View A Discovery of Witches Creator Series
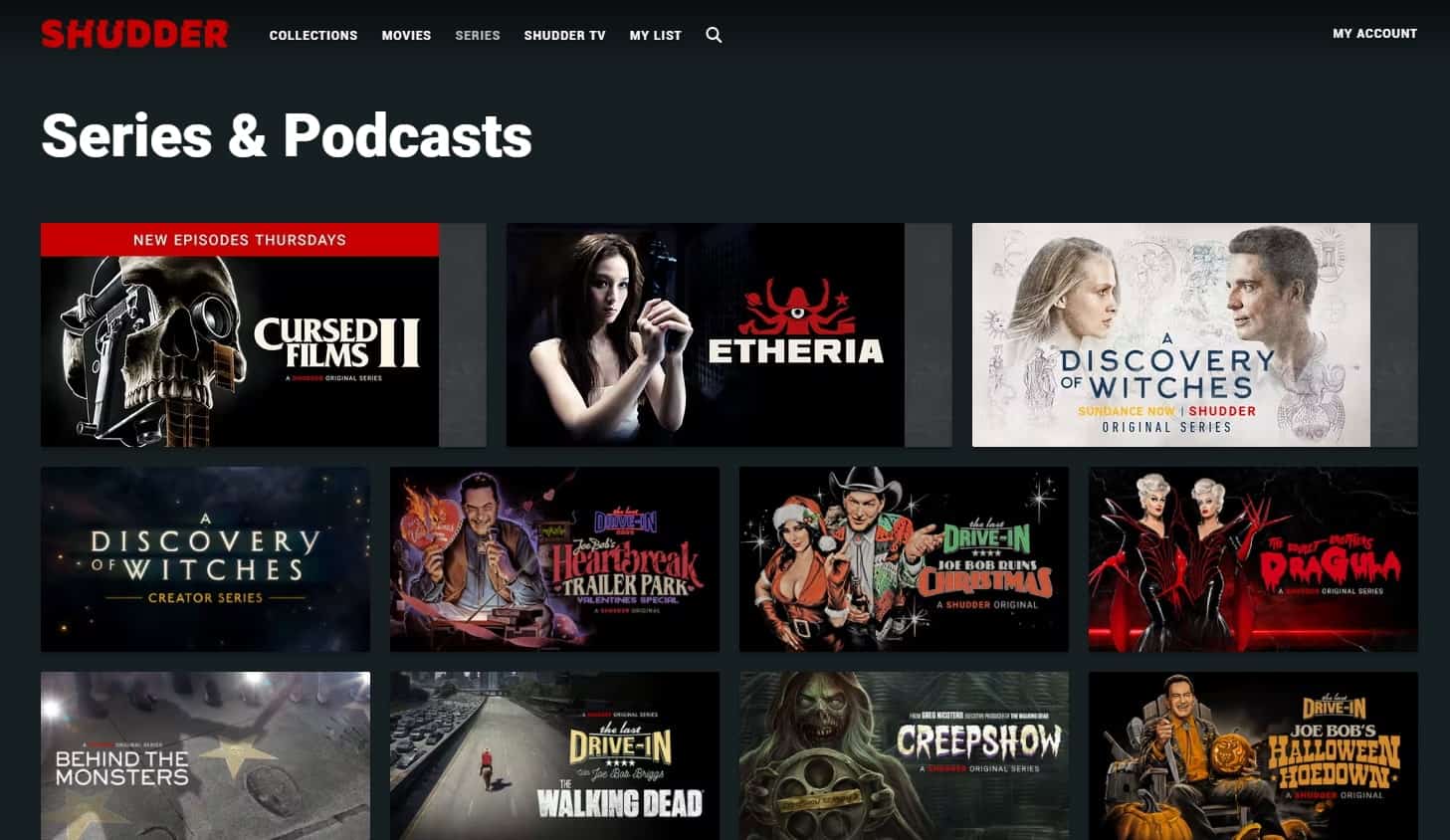Viewport: 1450px width, 840px height. pos(205,558)
